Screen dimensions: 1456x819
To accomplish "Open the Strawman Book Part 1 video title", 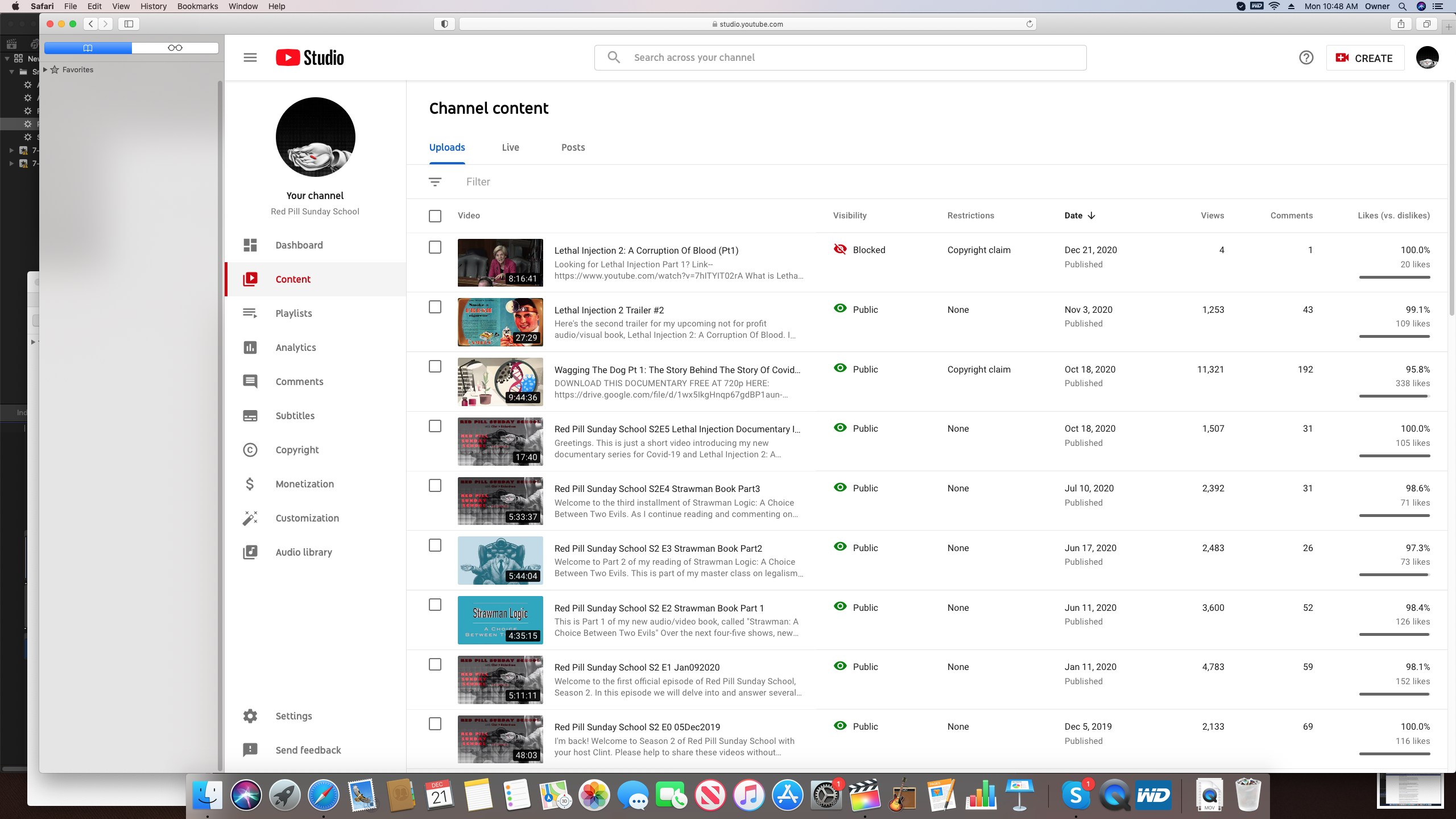I will [659, 608].
